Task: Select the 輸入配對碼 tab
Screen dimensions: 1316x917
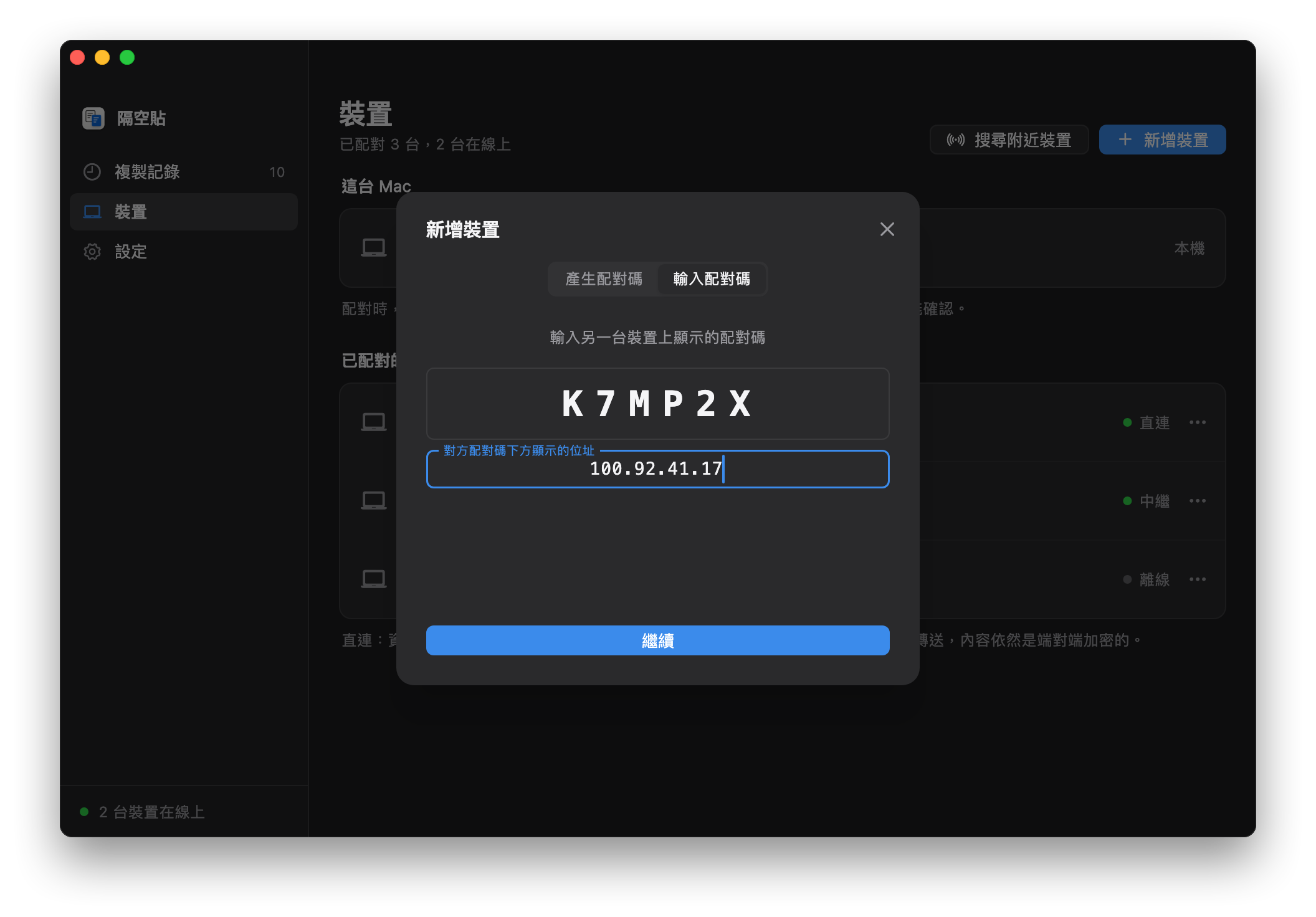Action: tap(712, 278)
